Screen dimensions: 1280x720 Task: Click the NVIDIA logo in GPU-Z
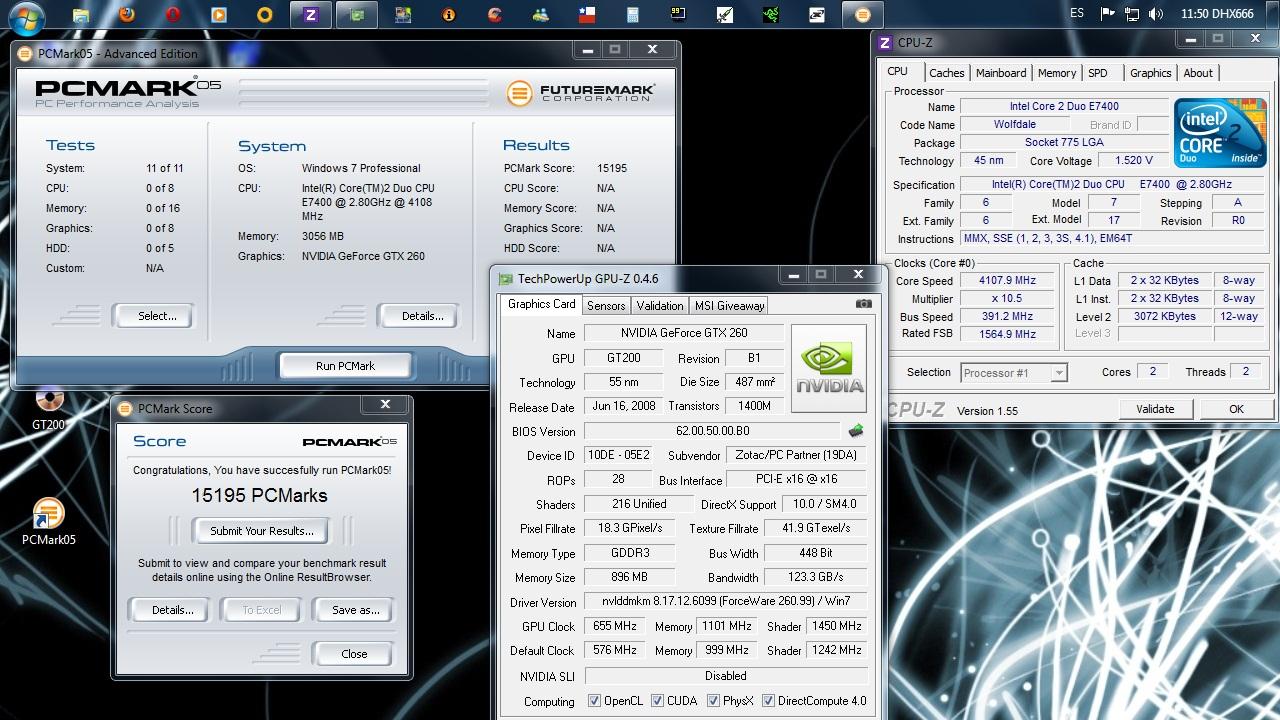coord(829,368)
